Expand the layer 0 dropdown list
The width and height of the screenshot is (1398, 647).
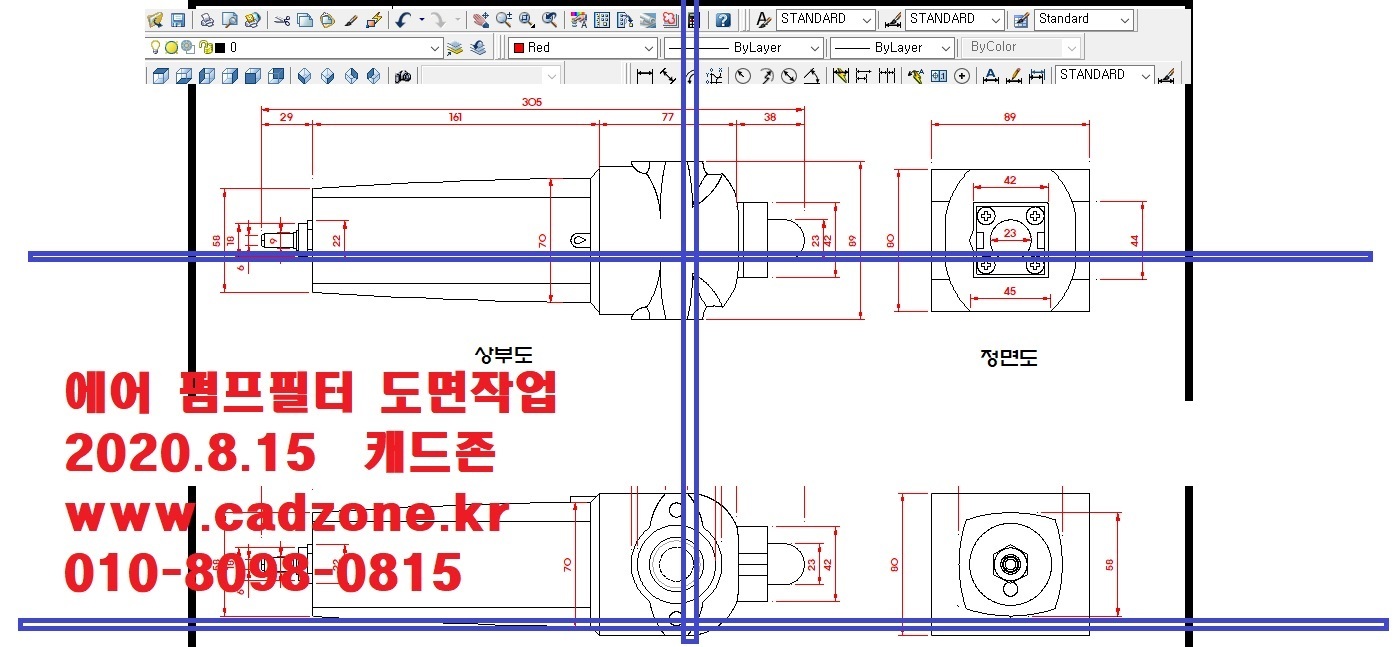435,48
